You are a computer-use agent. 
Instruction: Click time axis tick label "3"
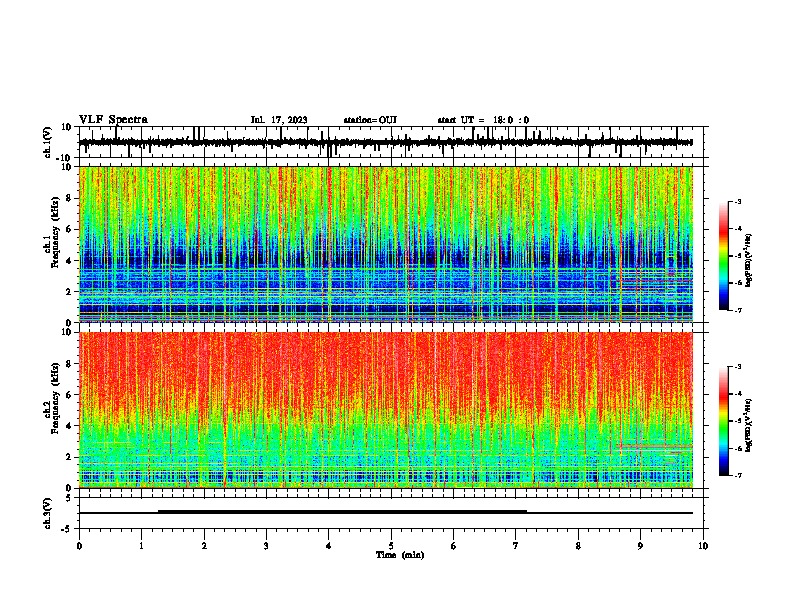(266, 546)
